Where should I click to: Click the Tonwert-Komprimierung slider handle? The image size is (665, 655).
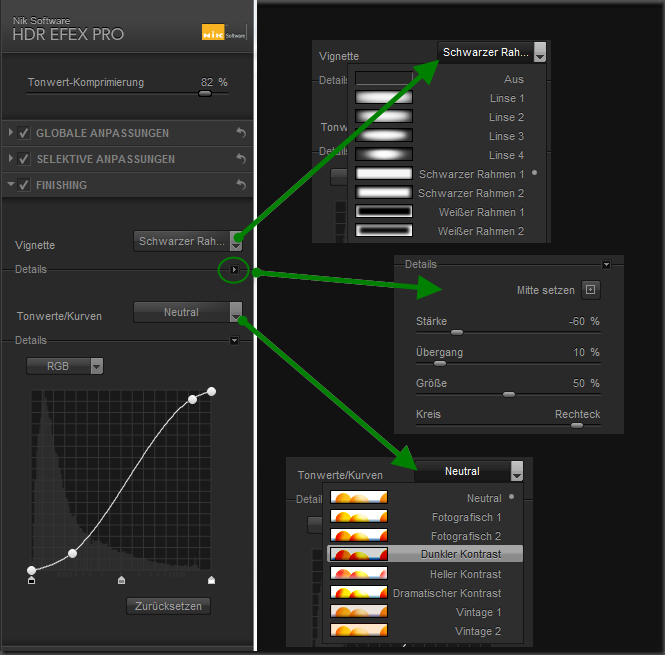pos(205,94)
